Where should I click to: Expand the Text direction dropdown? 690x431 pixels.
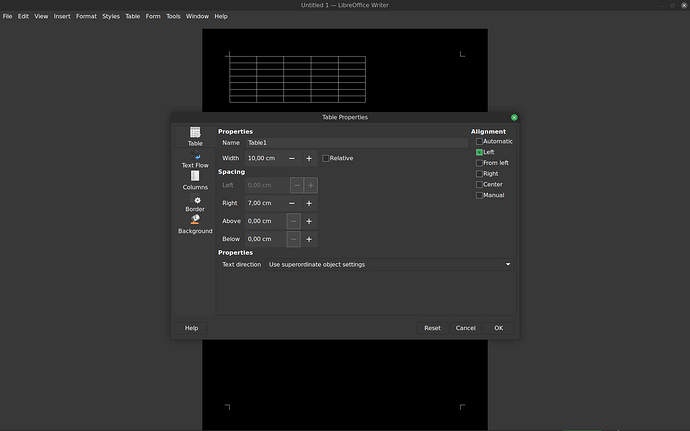389,265
